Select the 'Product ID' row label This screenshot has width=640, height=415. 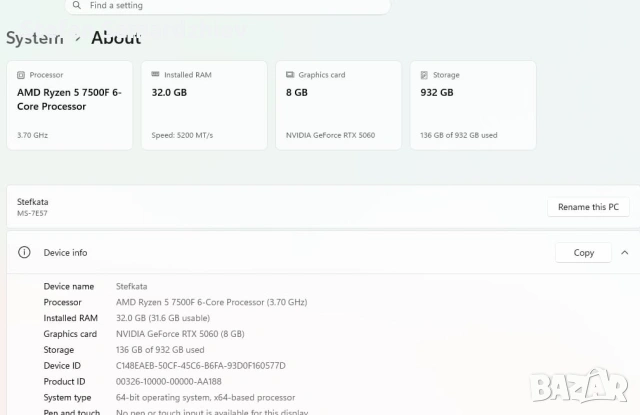[64, 382]
